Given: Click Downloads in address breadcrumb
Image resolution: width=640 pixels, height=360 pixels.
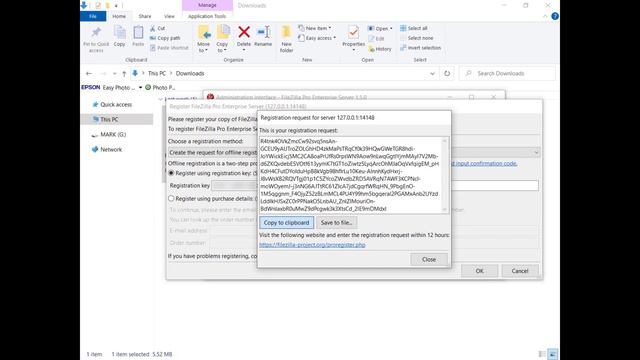Looking at the screenshot, I should [x=190, y=73].
